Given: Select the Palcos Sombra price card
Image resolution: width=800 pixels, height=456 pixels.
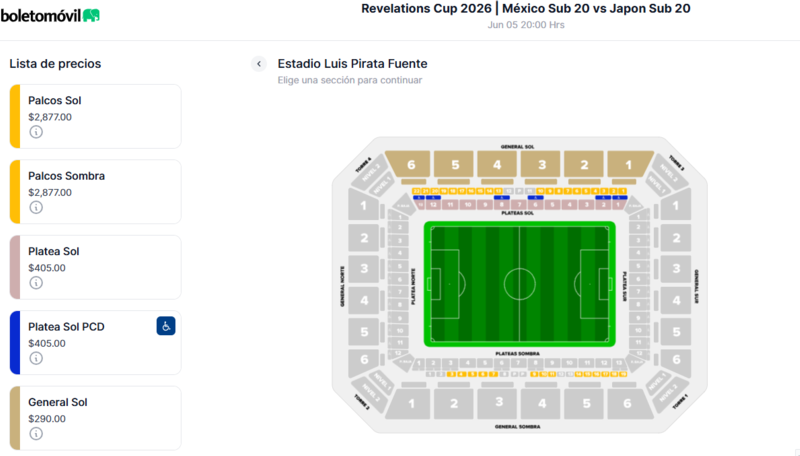Looking at the screenshot, I should click(95, 192).
